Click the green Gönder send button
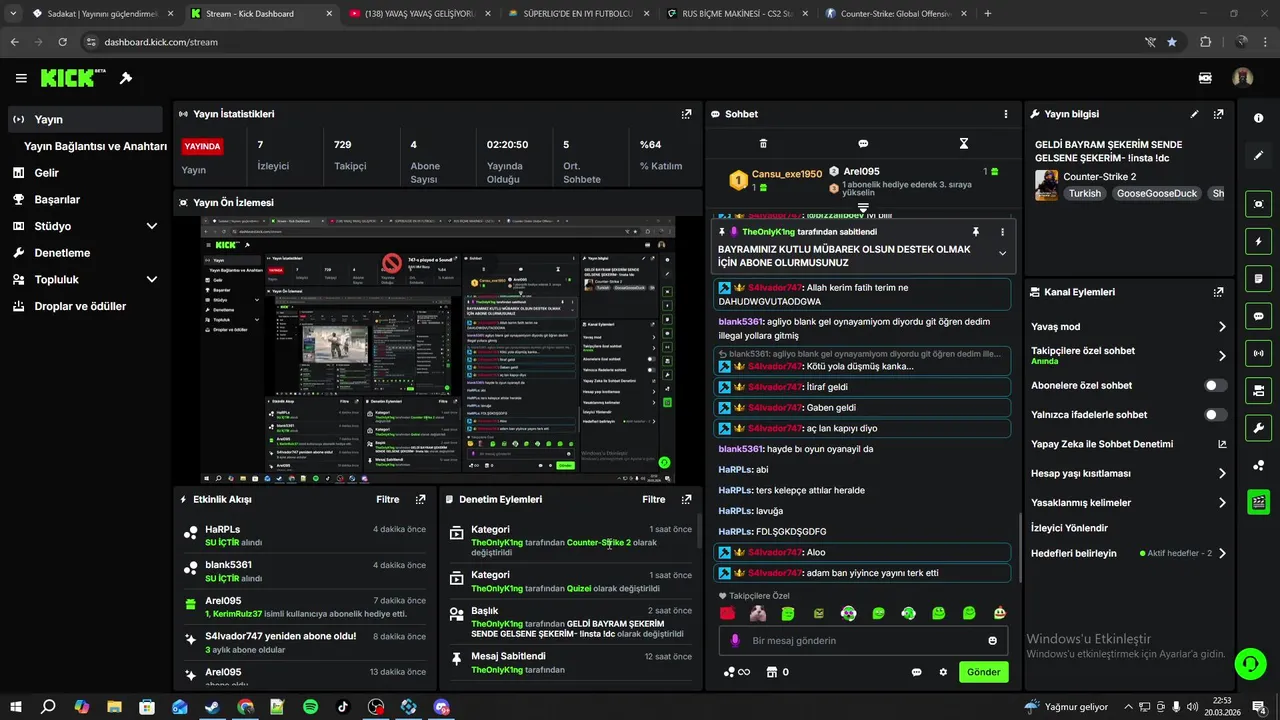Screen dimensions: 1280x720 [x=983, y=672]
